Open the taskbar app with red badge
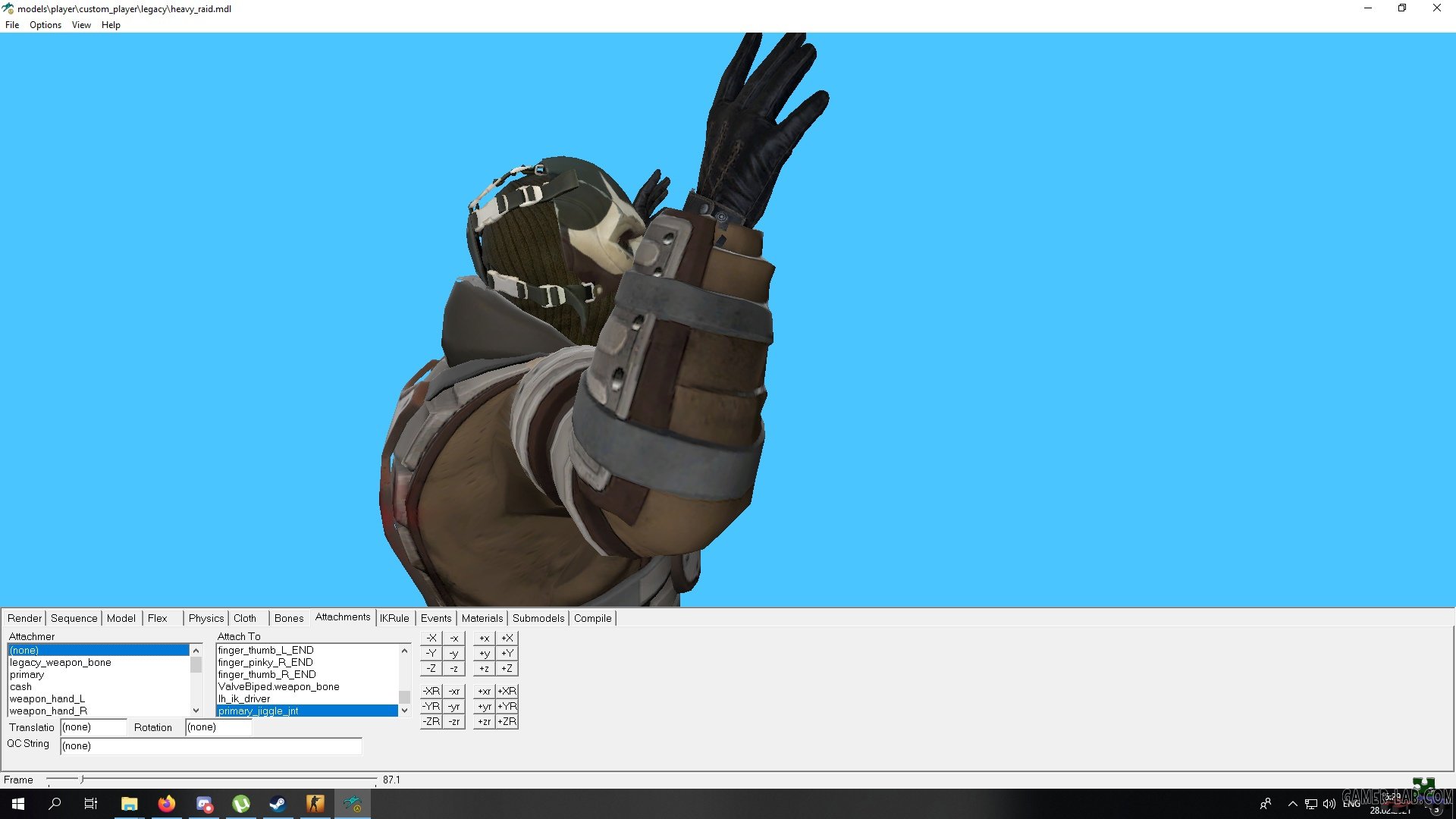Viewport: 1456px width, 819px height. (x=204, y=804)
